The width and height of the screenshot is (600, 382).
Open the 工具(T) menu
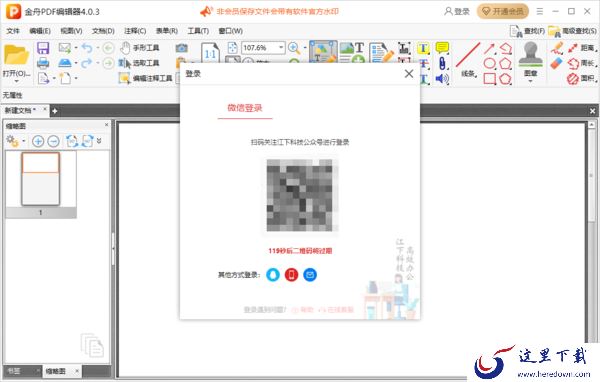coord(198,31)
